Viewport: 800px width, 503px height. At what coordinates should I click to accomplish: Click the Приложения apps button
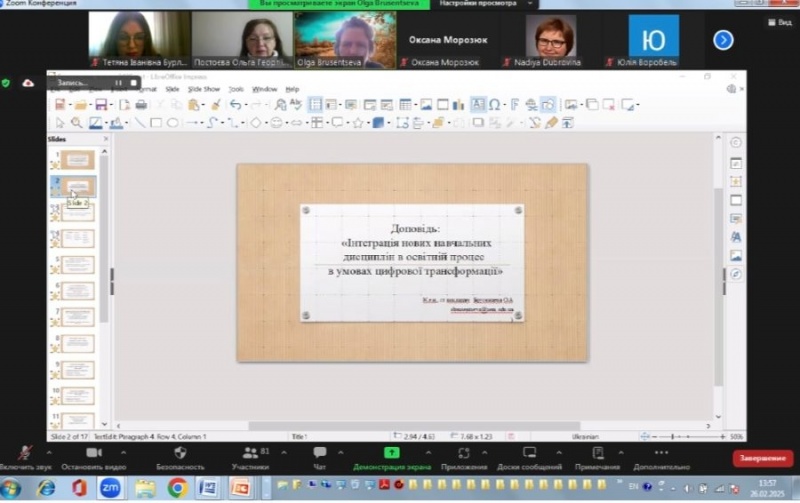coord(463,455)
